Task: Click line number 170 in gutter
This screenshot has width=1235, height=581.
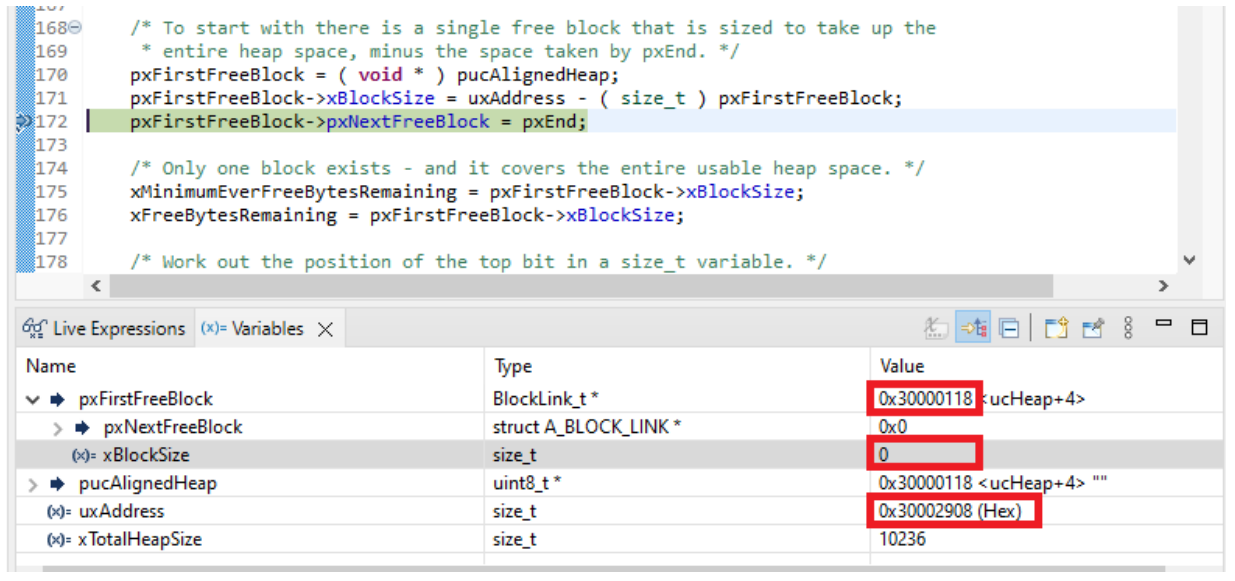Action: point(52,75)
